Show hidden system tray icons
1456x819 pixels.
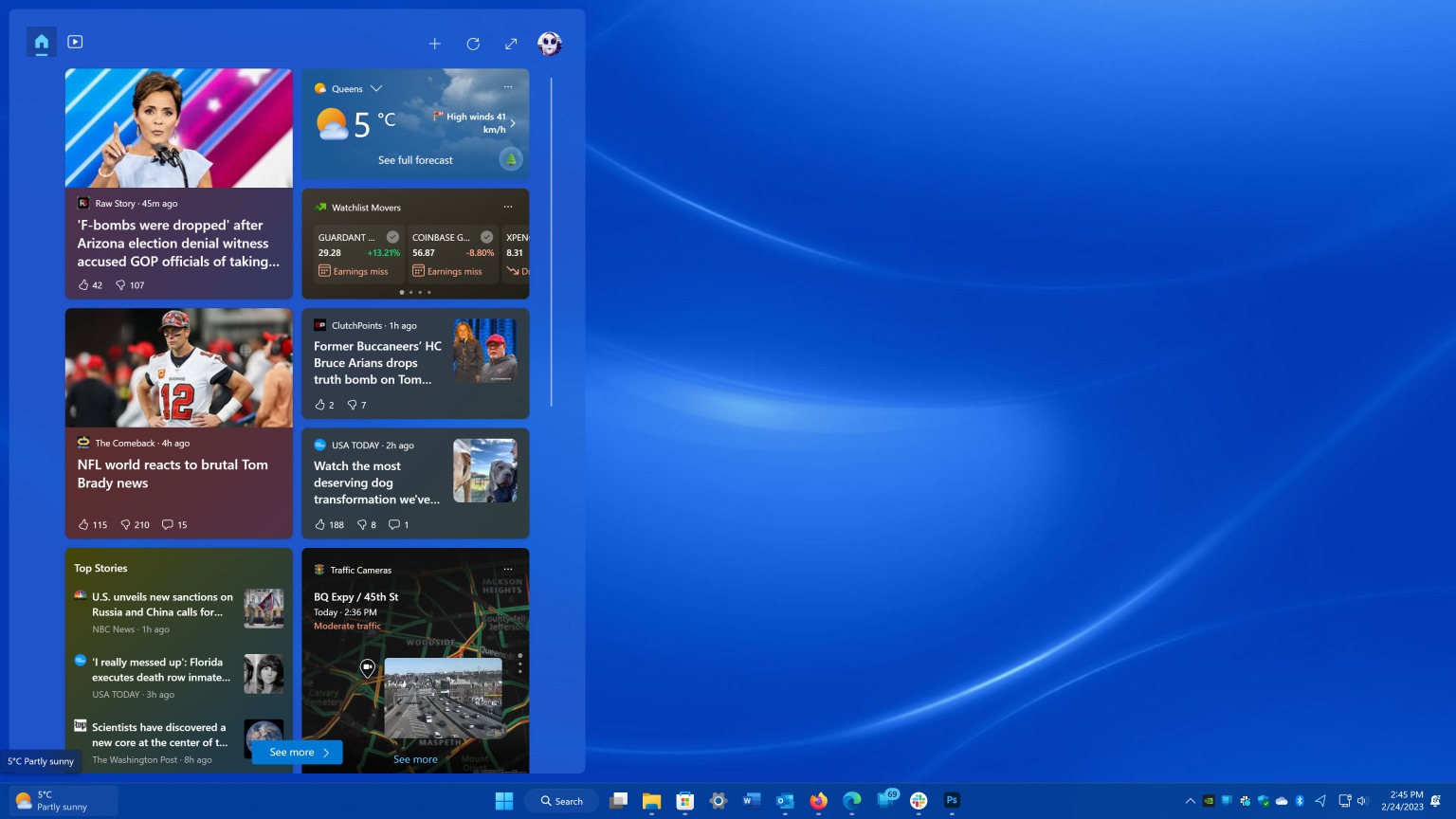pos(1191,801)
